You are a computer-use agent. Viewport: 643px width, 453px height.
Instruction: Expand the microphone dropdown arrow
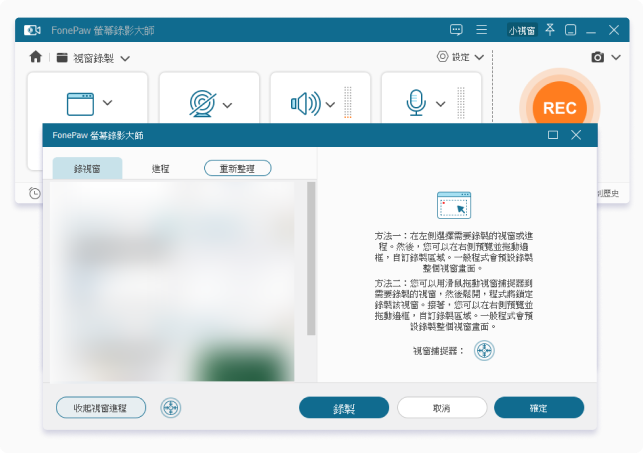click(x=440, y=104)
